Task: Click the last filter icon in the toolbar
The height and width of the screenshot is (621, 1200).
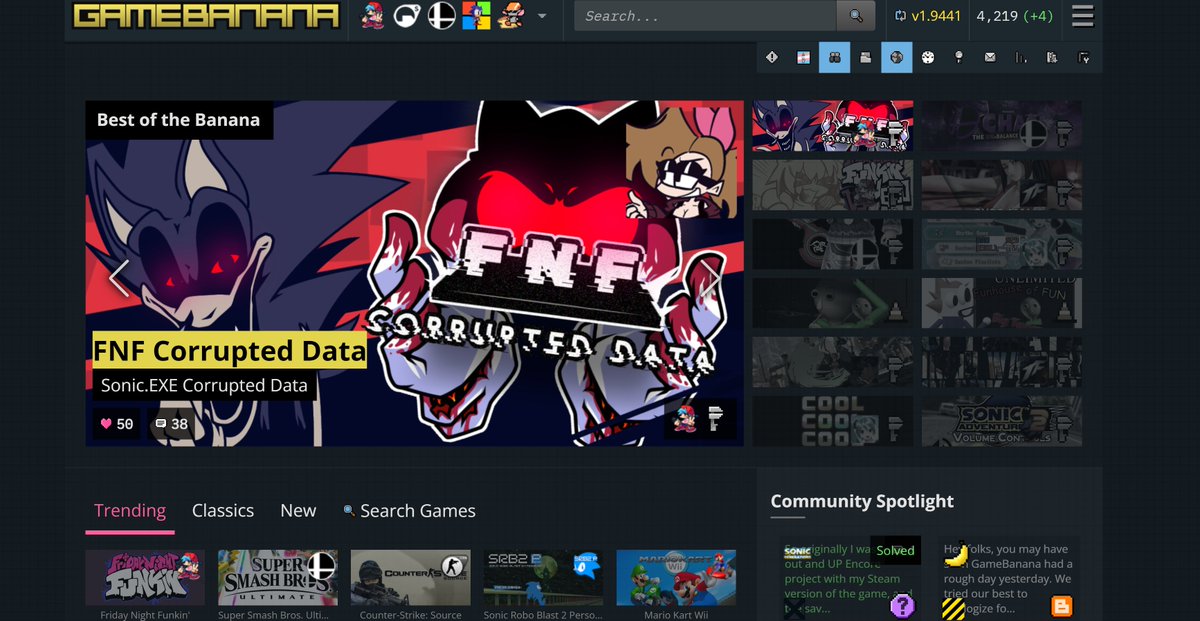Action: (1084, 58)
